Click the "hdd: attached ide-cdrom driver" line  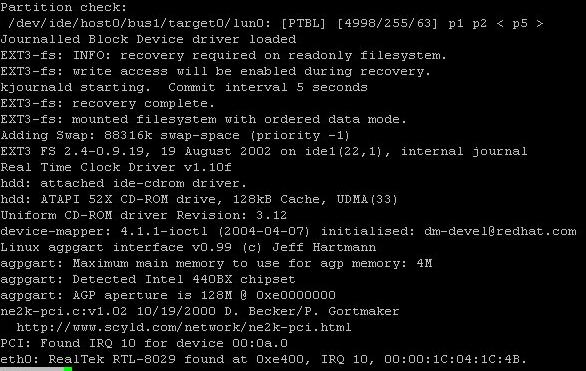tap(124, 183)
